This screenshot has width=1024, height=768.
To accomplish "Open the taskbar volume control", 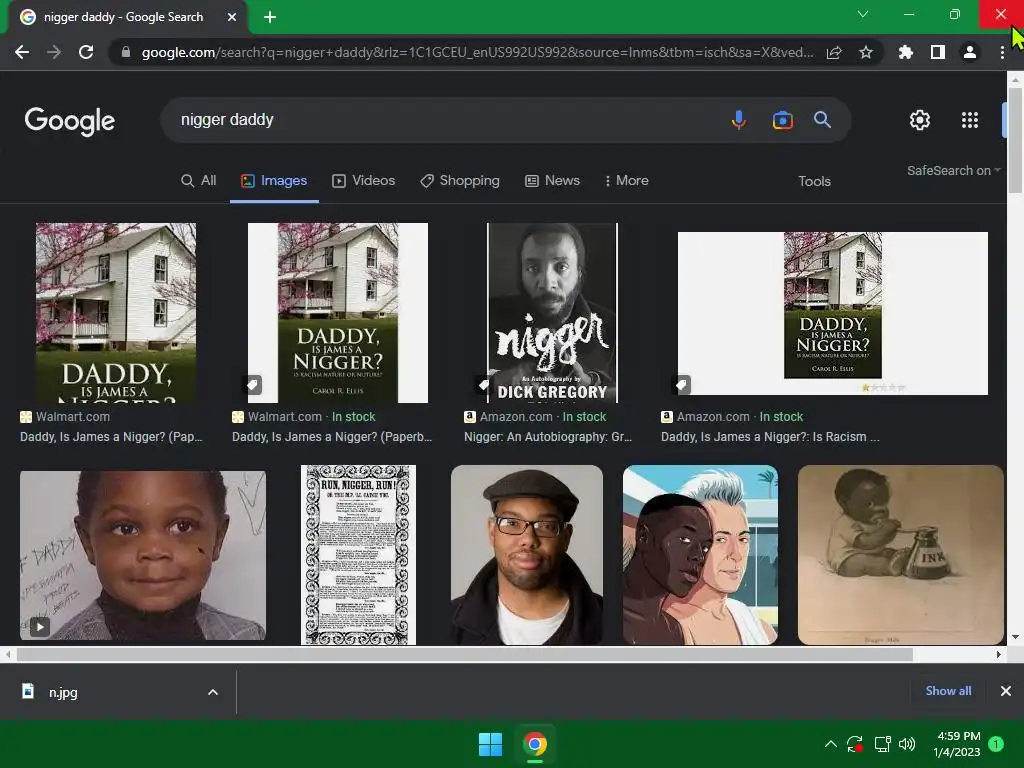I will click(907, 744).
